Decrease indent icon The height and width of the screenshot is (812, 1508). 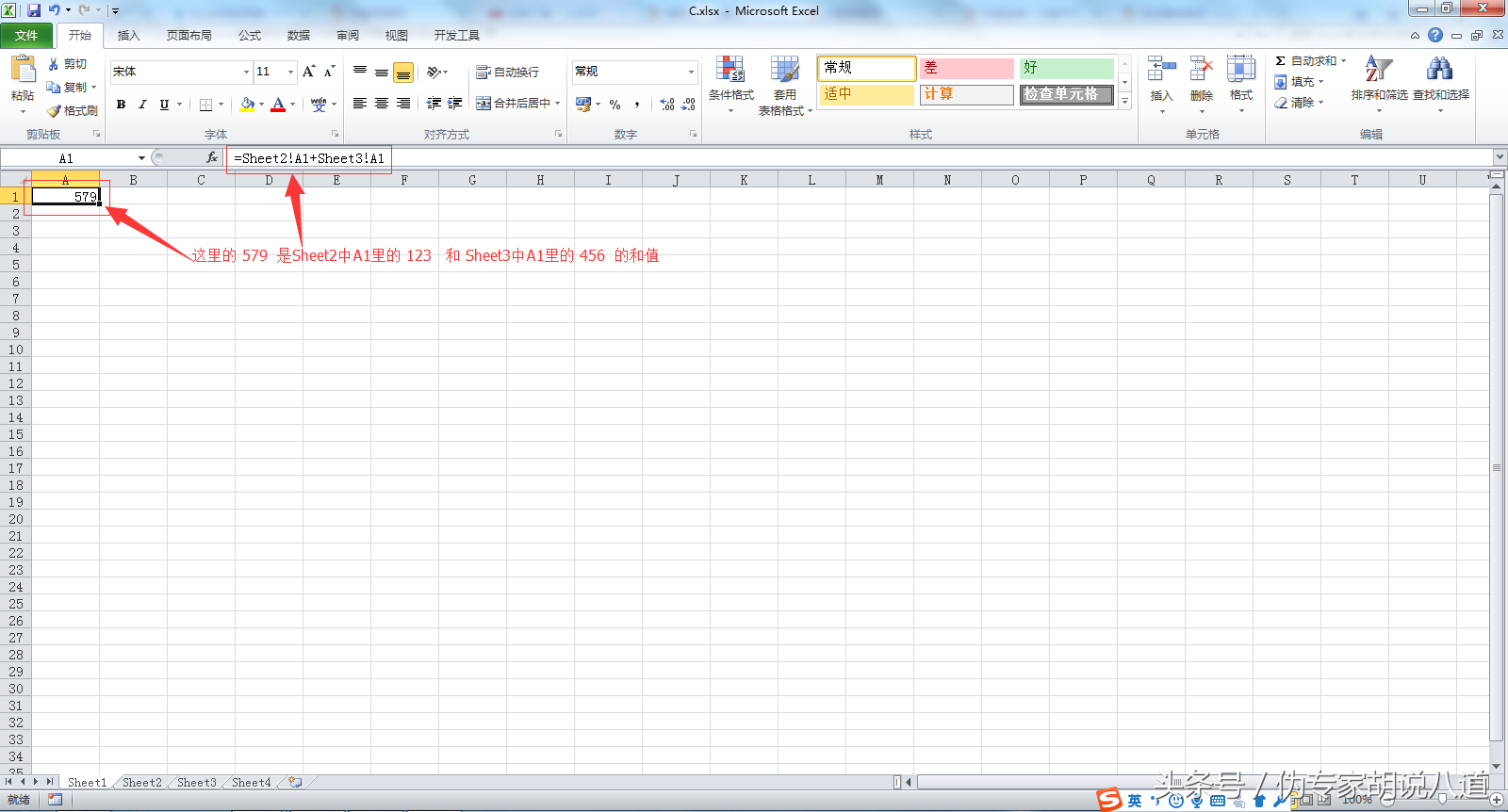(434, 104)
